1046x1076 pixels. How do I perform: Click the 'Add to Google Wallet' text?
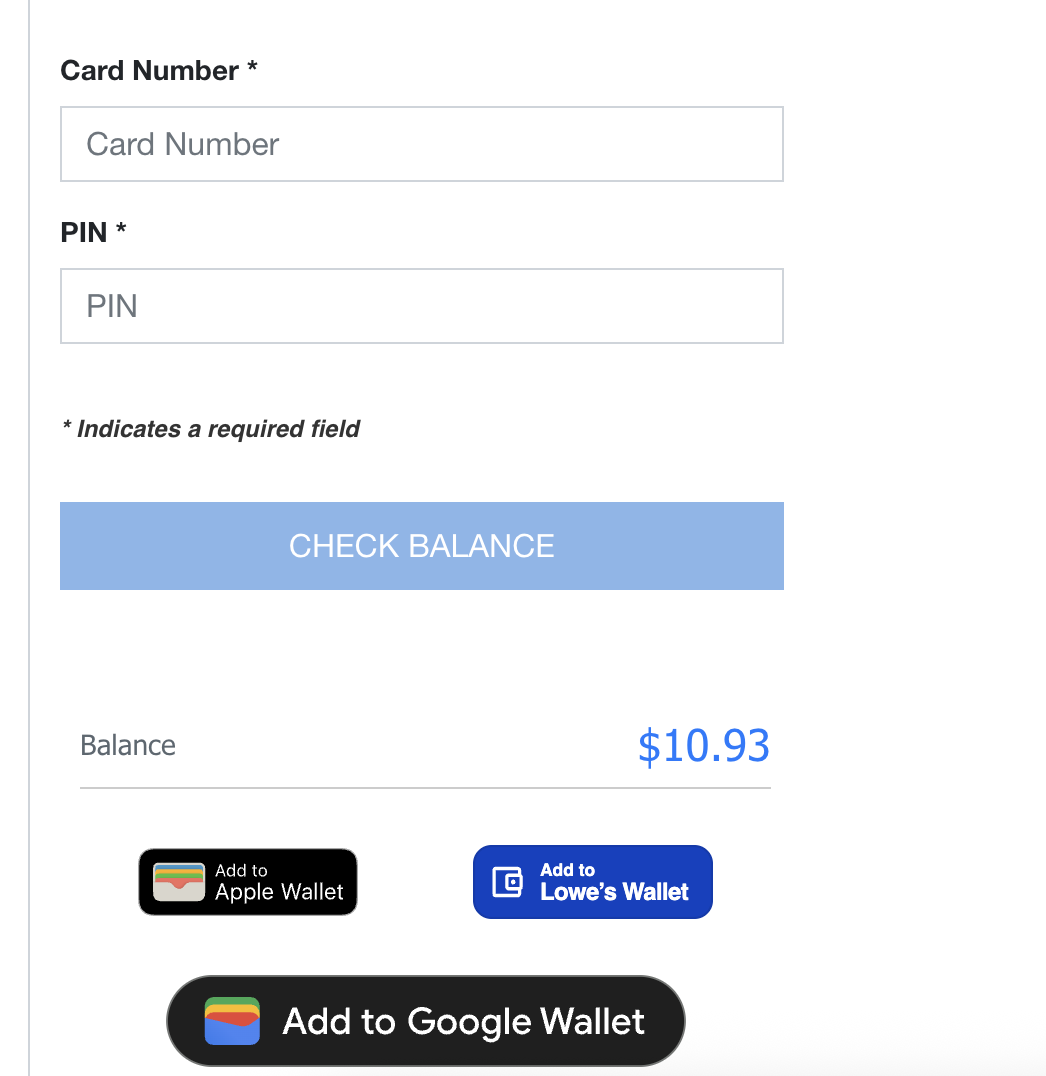[464, 1021]
